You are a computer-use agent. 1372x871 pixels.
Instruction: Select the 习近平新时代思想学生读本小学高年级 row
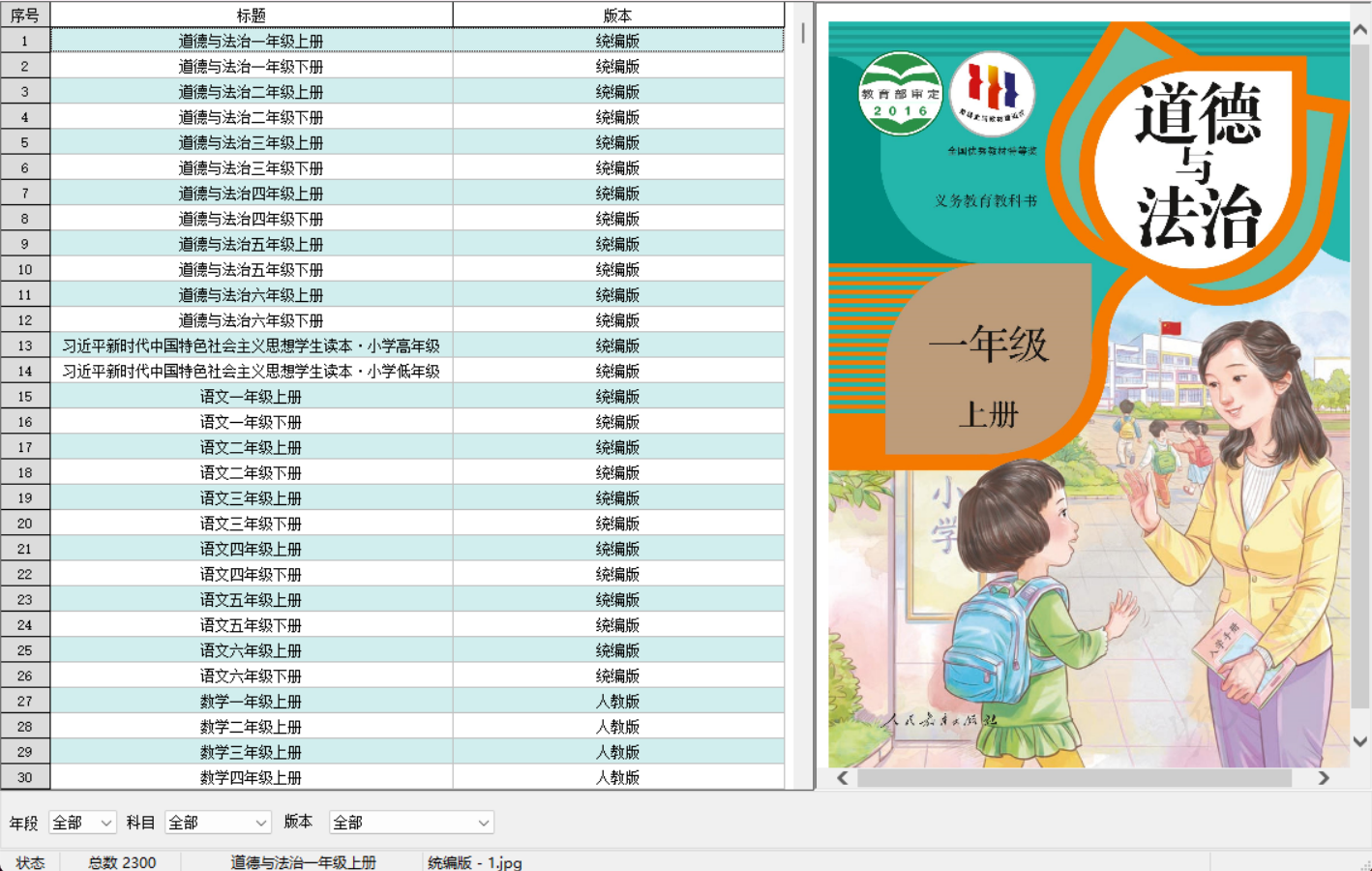point(252,345)
